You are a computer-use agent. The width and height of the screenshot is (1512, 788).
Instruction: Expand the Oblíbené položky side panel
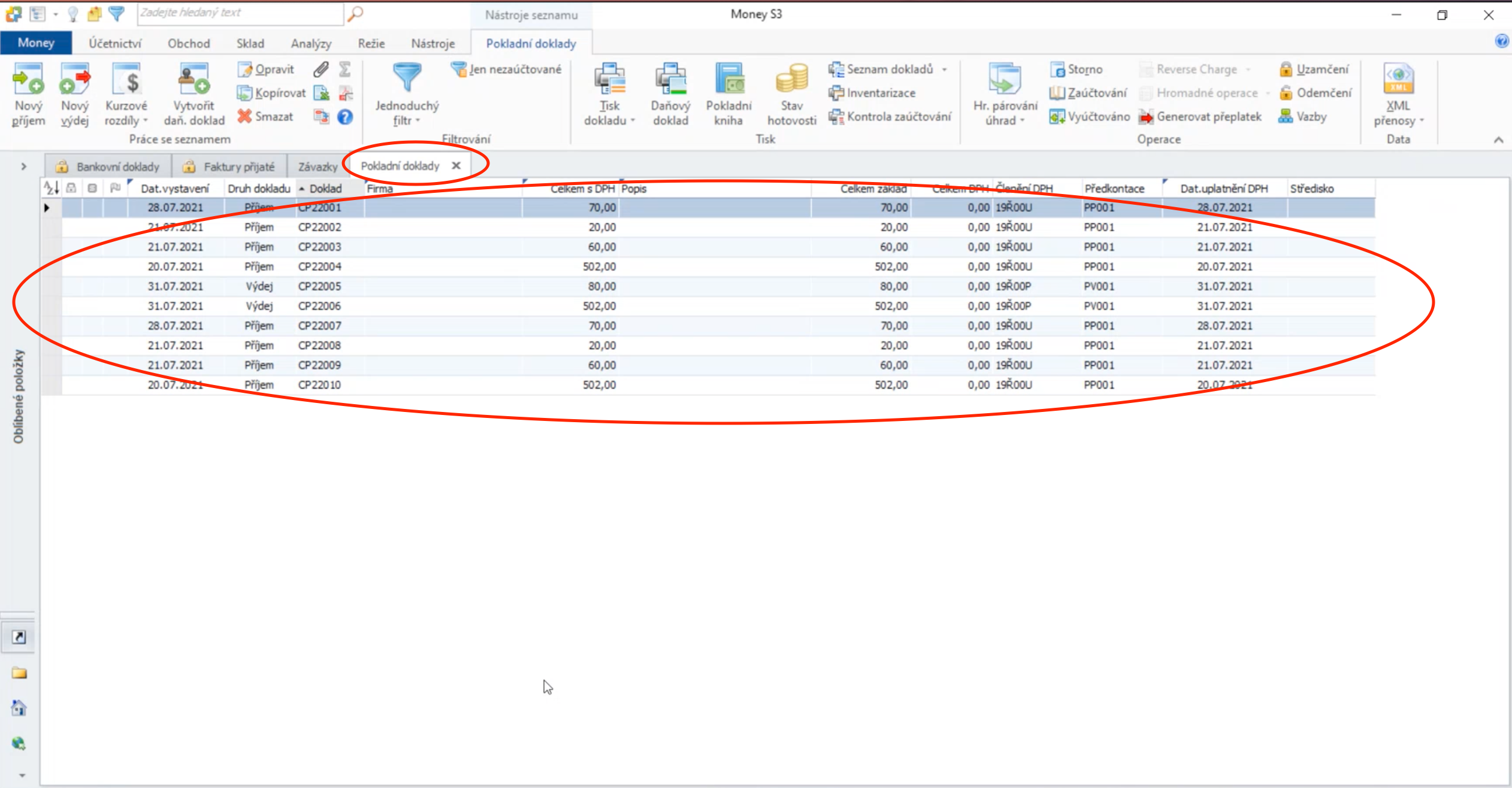click(23, 166)
